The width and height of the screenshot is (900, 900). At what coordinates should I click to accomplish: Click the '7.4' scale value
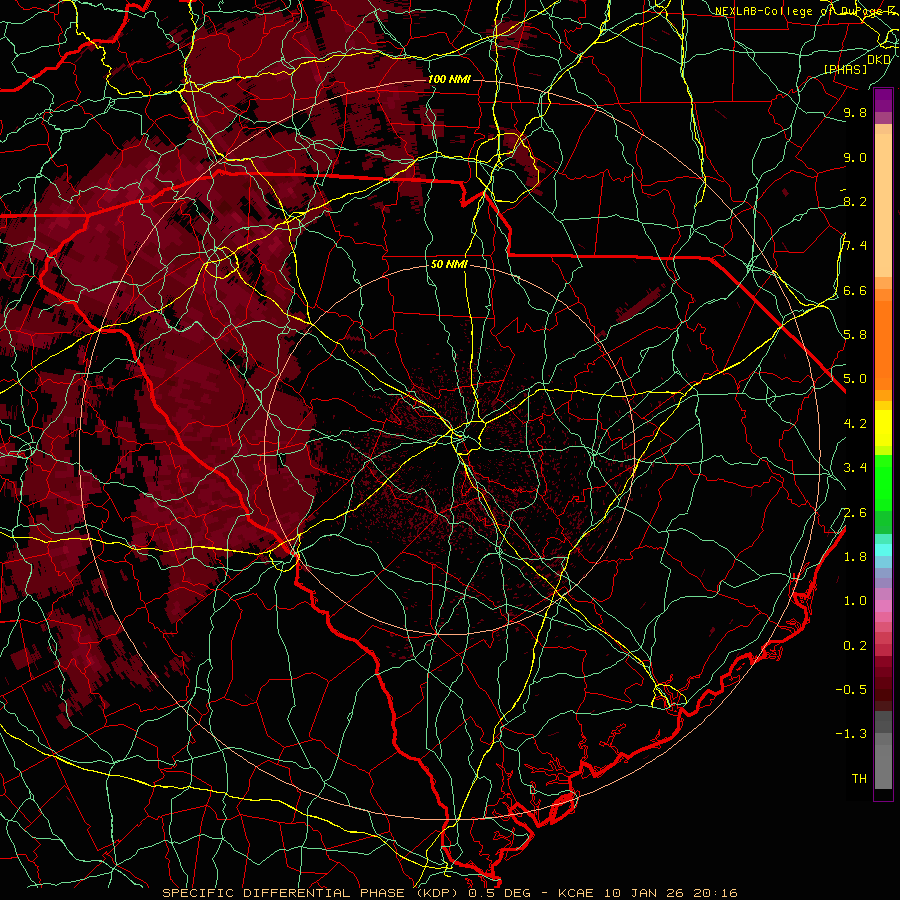[x=855, y=246]
